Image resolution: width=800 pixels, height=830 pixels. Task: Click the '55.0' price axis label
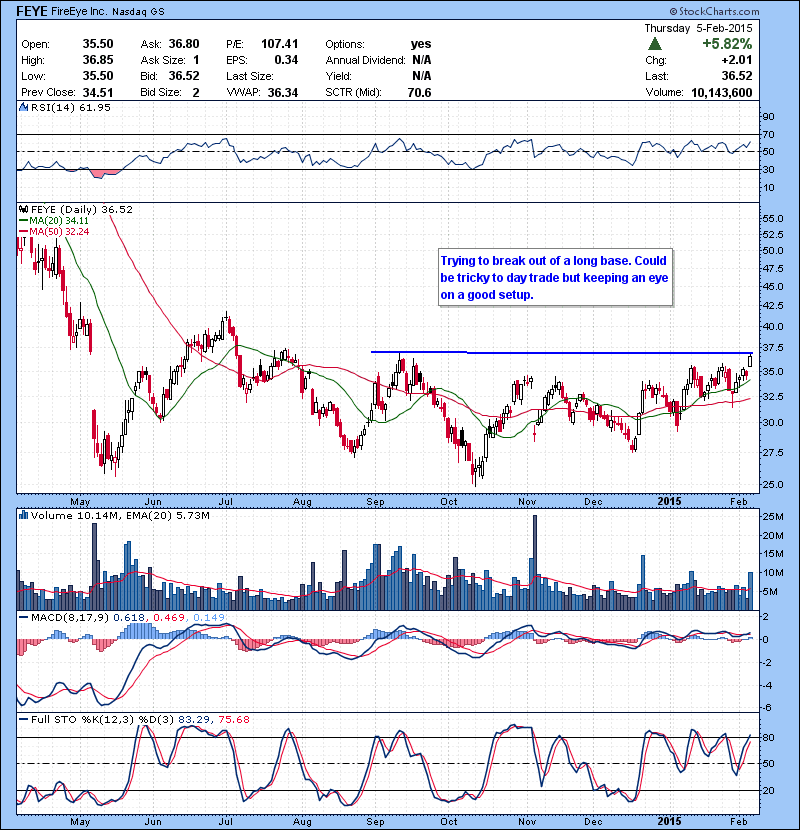point(773,219)
